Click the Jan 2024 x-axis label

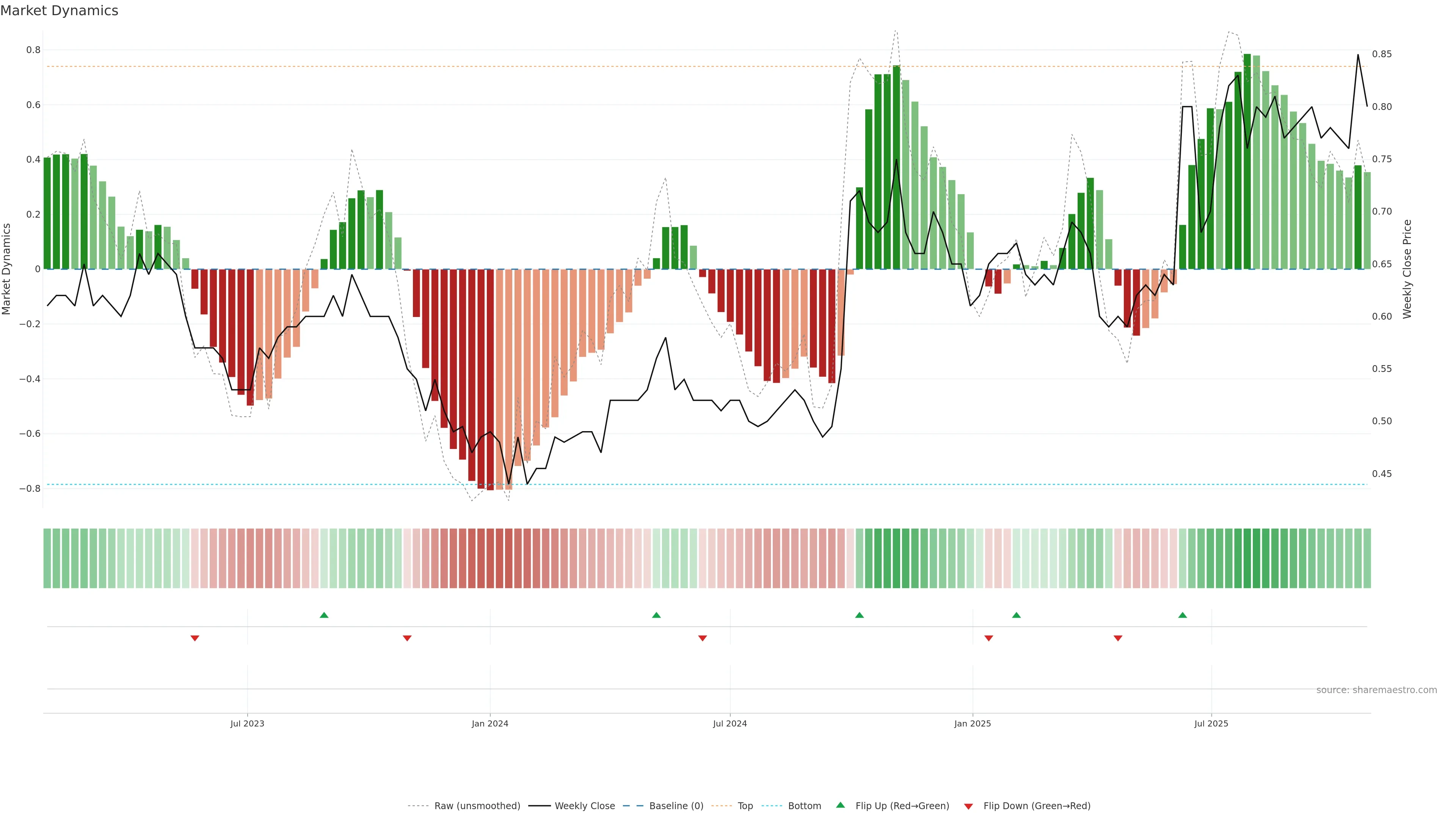click(490, 723)
